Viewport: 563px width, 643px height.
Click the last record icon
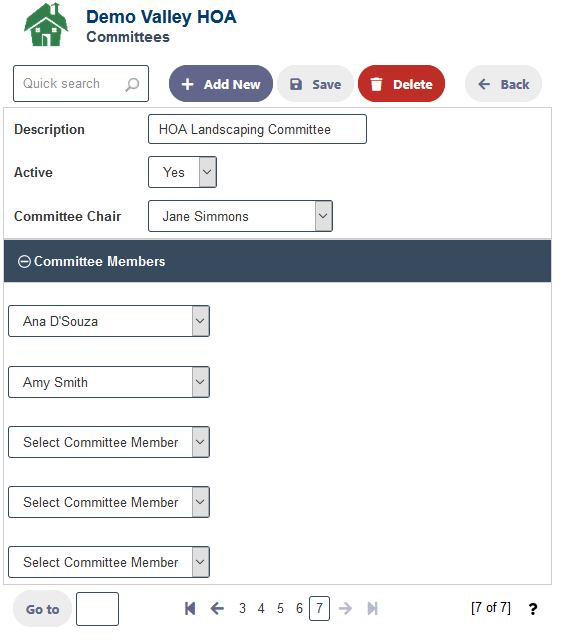coord(372,608)
